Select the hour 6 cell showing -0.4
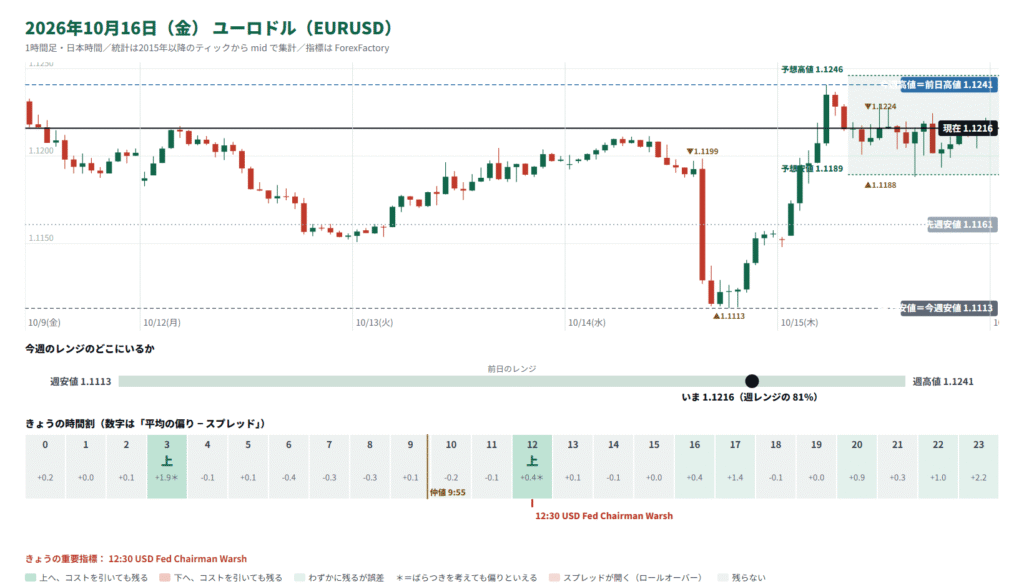The width and height of the screenshot is (1024, 584). click(289, 466)
